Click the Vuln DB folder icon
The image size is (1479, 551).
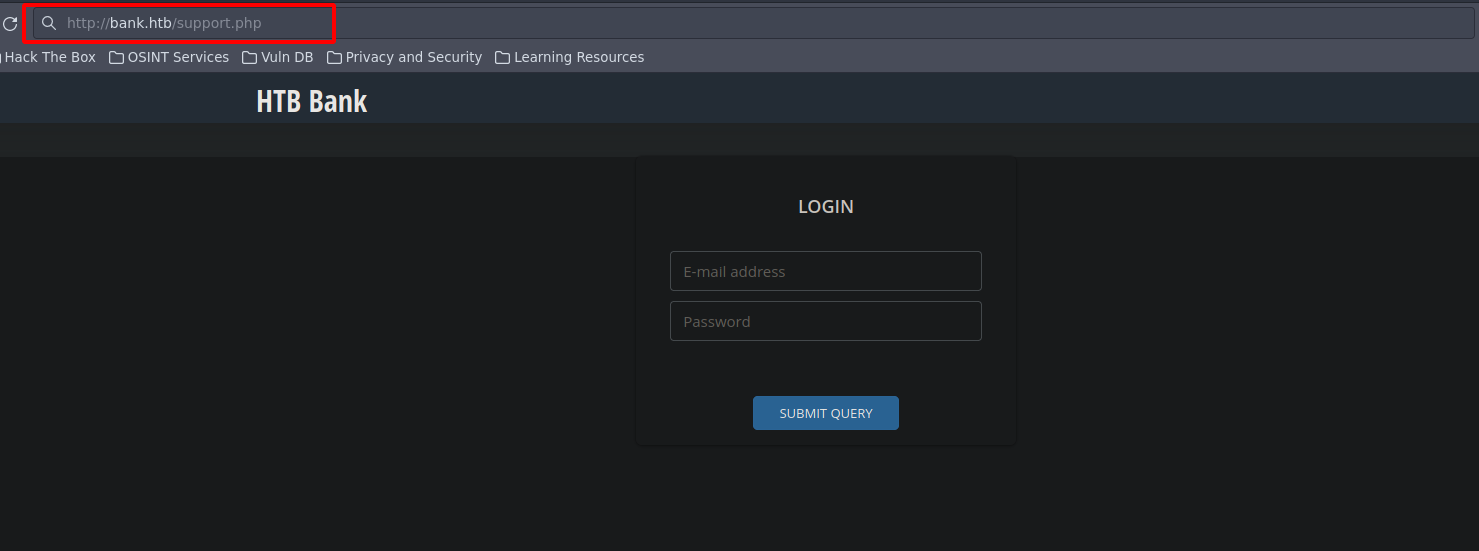249,58
